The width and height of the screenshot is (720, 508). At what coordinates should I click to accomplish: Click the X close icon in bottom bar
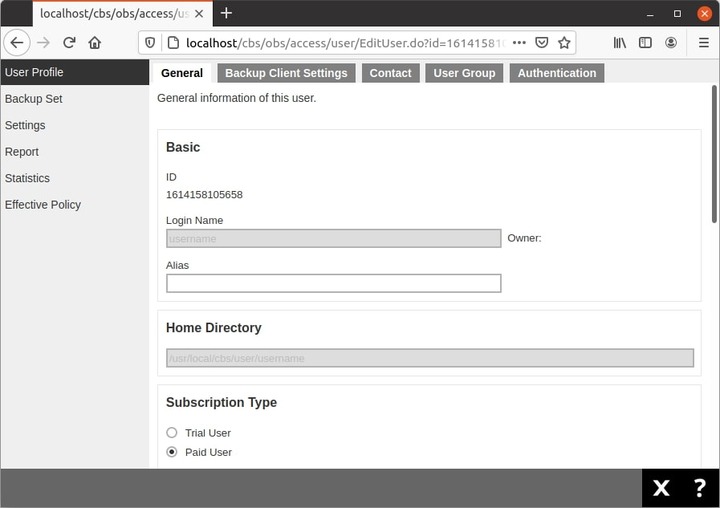[661, 488]
